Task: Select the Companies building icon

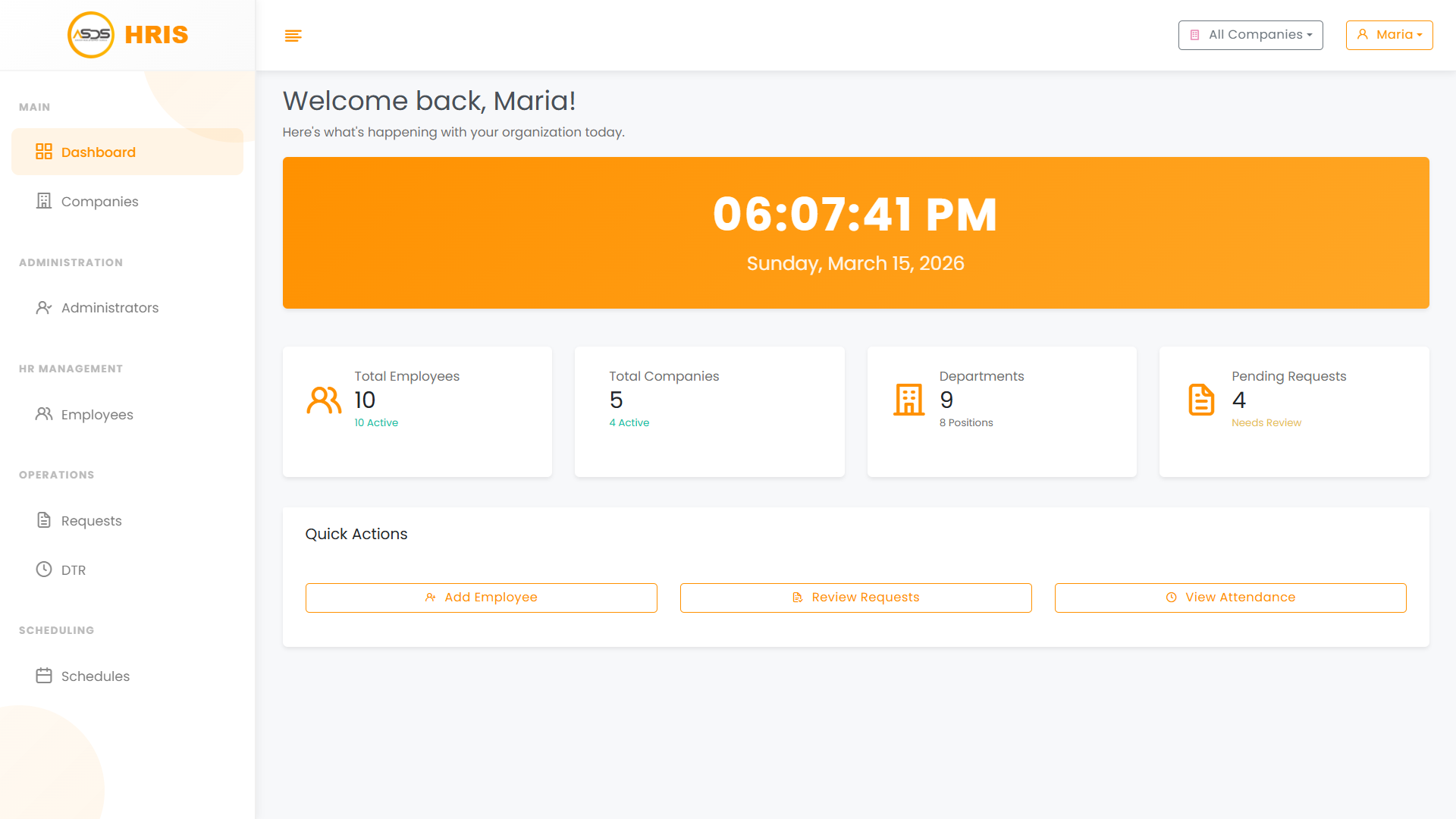Action: pos(44,200)
